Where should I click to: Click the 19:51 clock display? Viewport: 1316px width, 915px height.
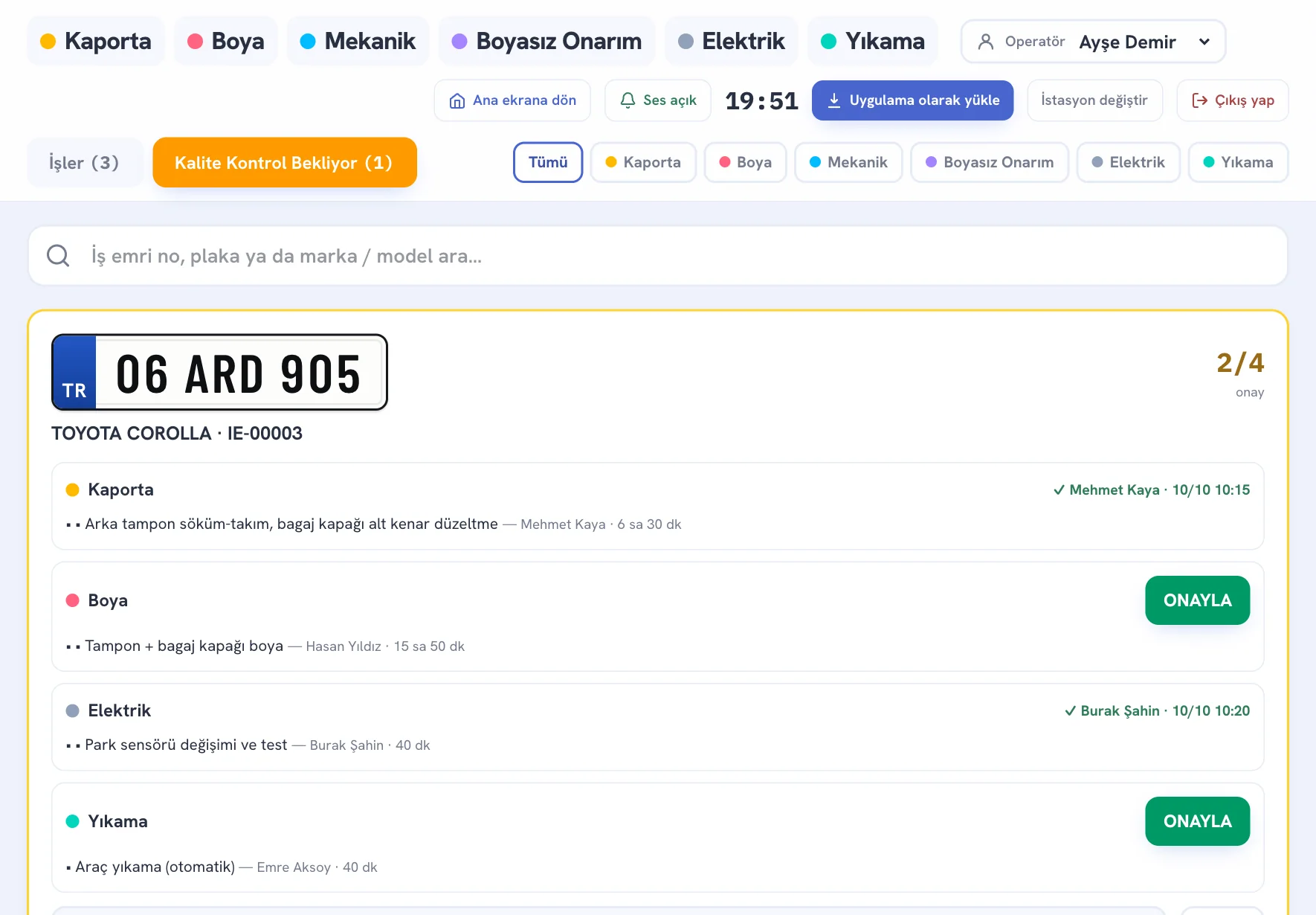pos(761,100)
